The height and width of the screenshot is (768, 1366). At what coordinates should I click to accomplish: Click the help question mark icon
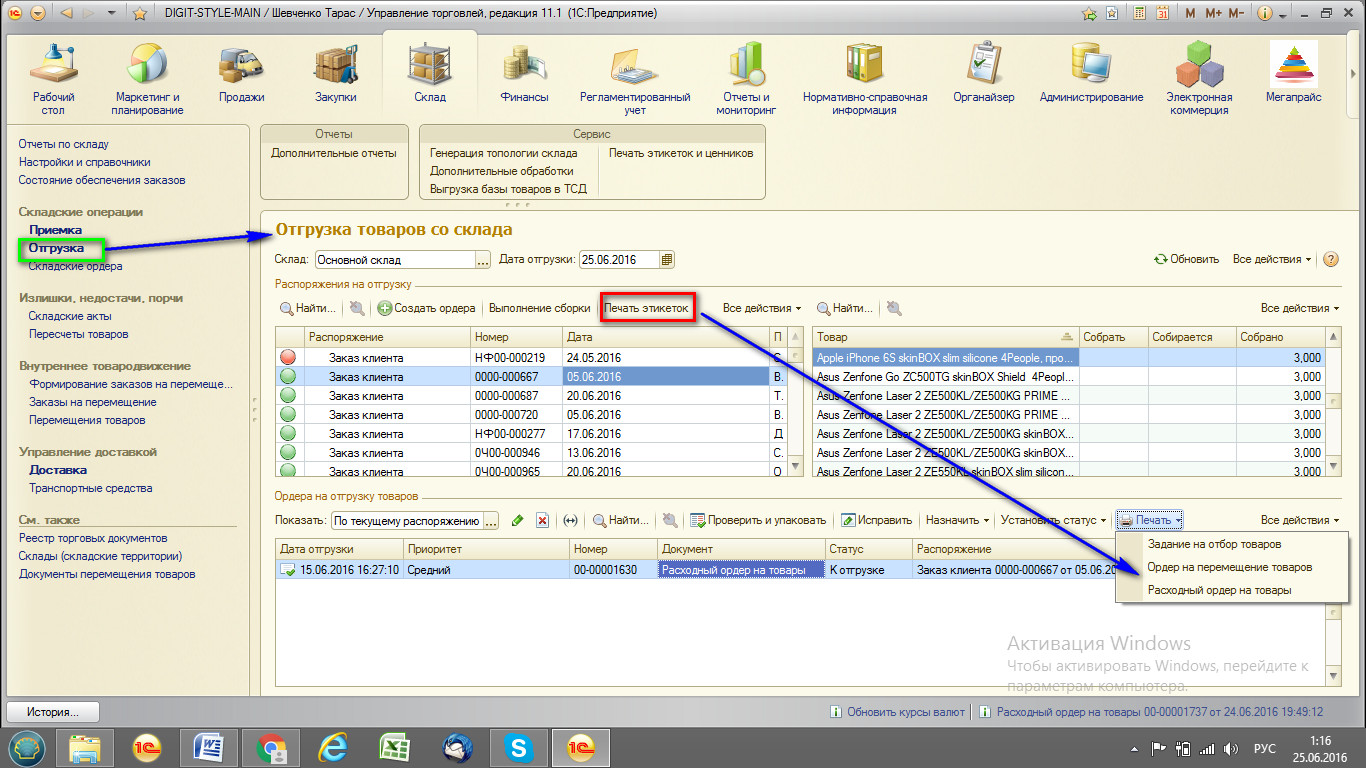pos(1330,259)
